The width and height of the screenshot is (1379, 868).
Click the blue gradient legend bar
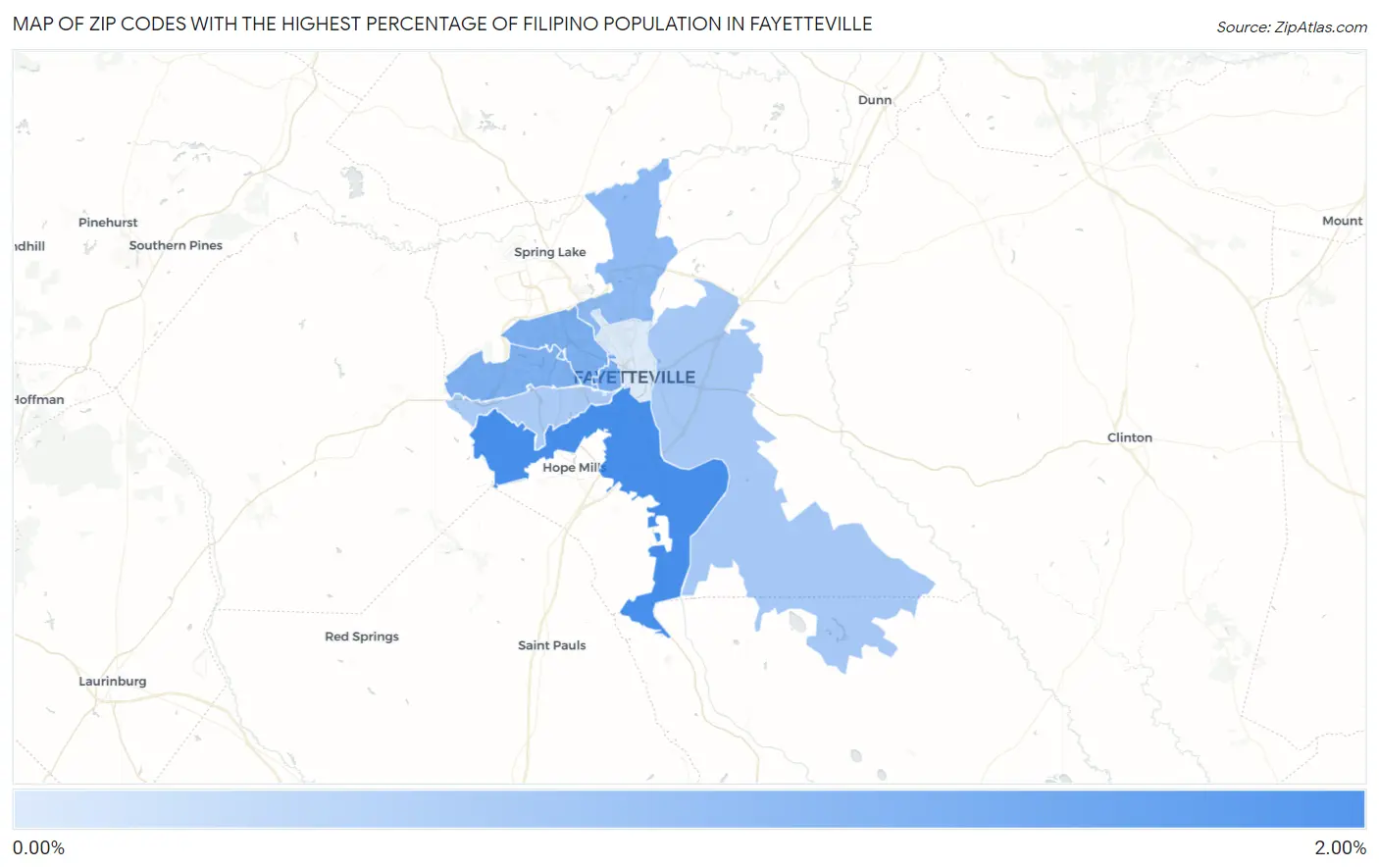point(689,810)
